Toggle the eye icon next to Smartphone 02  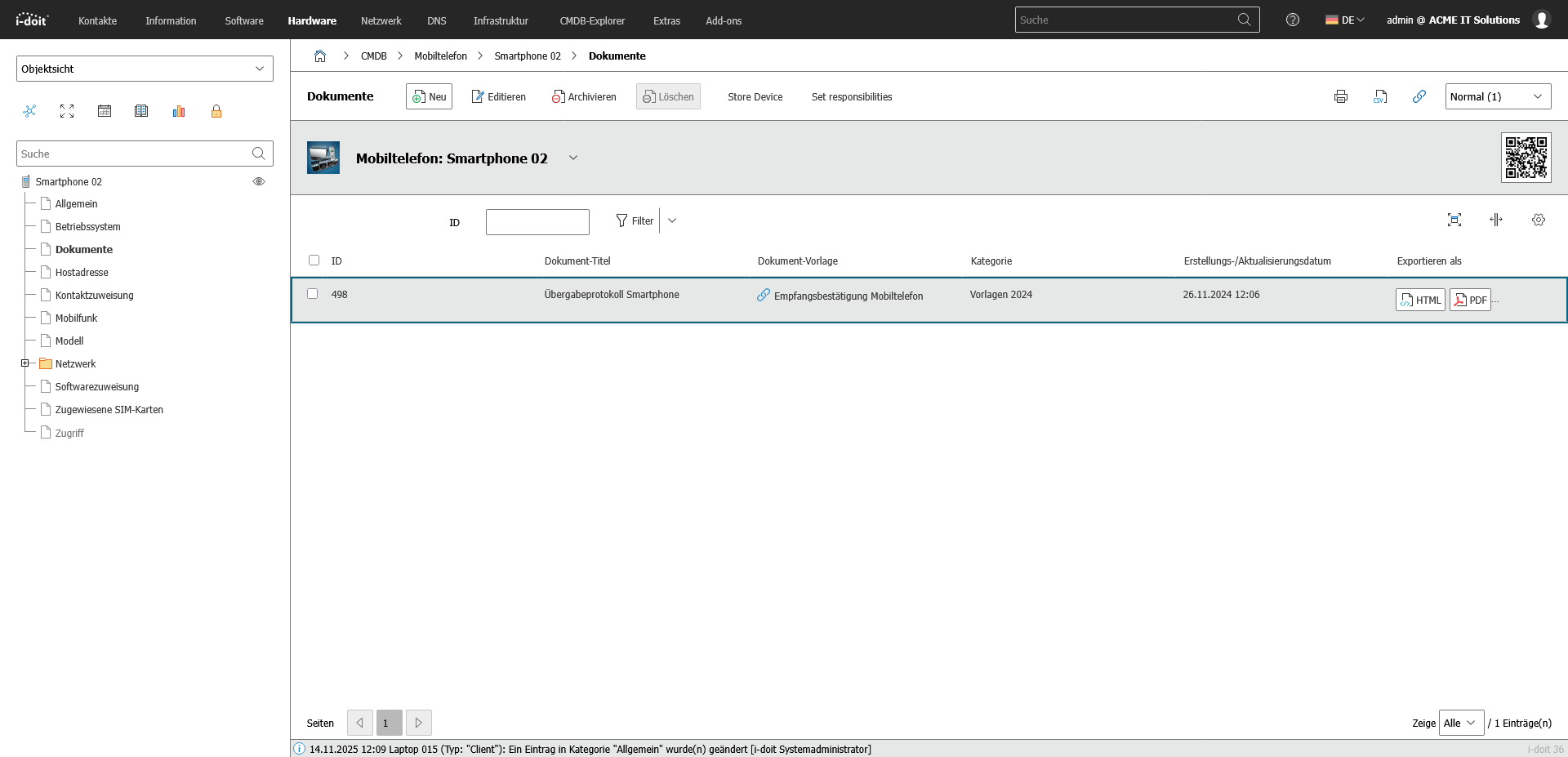259,181
